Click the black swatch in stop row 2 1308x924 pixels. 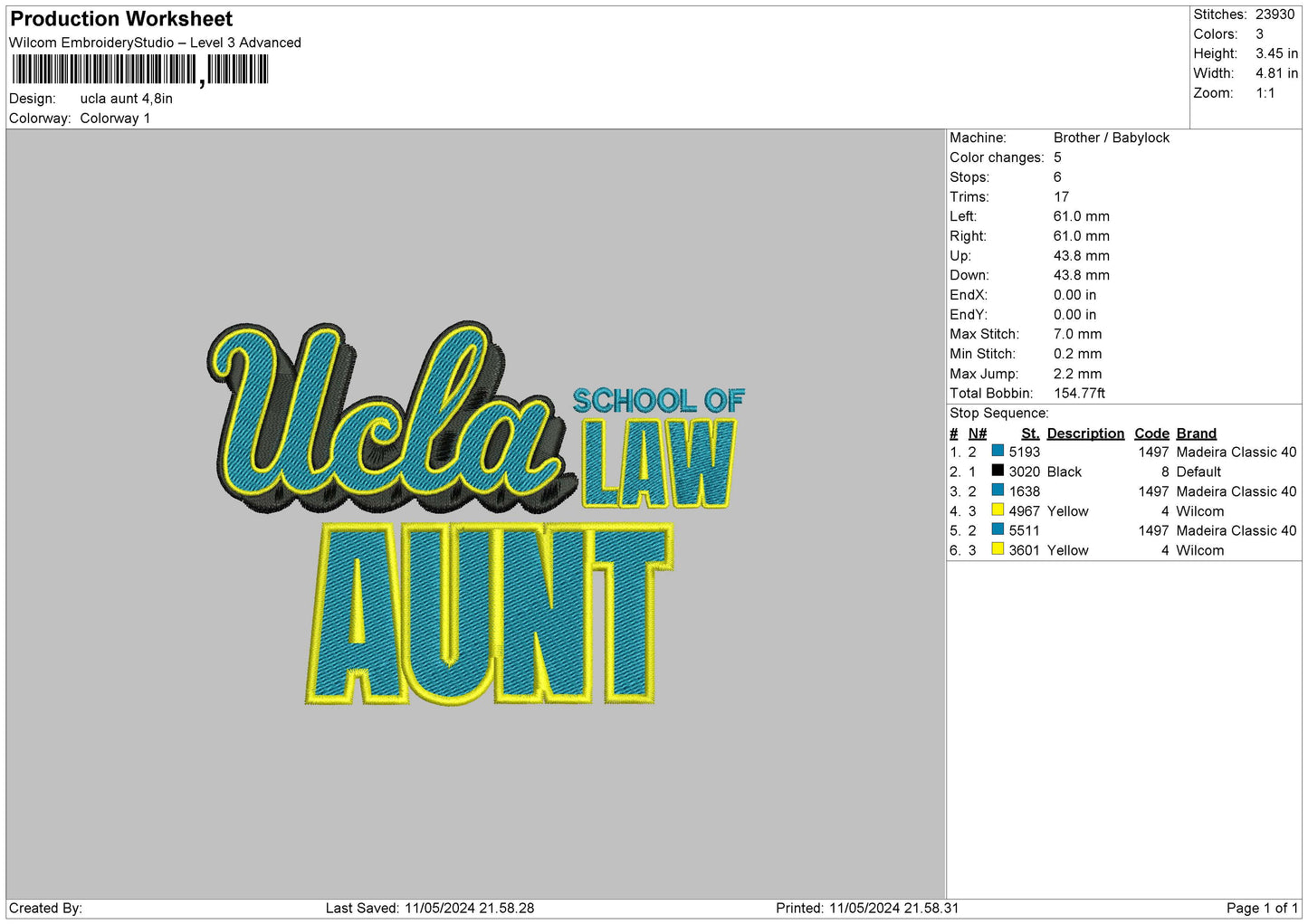click(998, 471)
